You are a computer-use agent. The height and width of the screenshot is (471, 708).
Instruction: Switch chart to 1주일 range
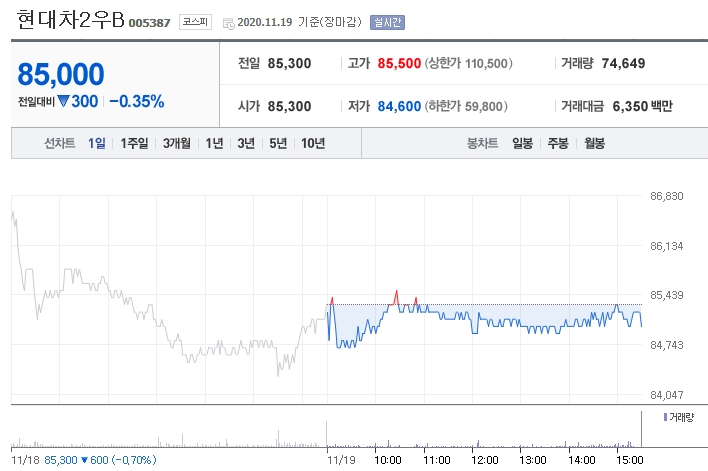pos(134,143)
